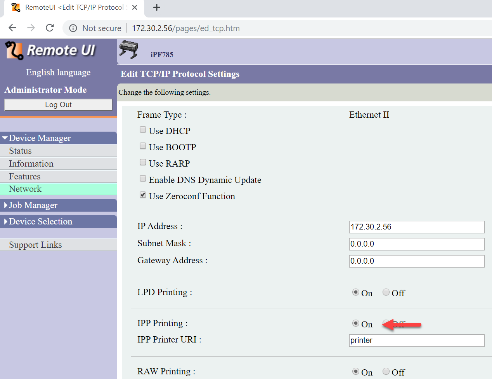Click the Administrator Mode label
Screen dimensions: 492x379
pos(46,90)
